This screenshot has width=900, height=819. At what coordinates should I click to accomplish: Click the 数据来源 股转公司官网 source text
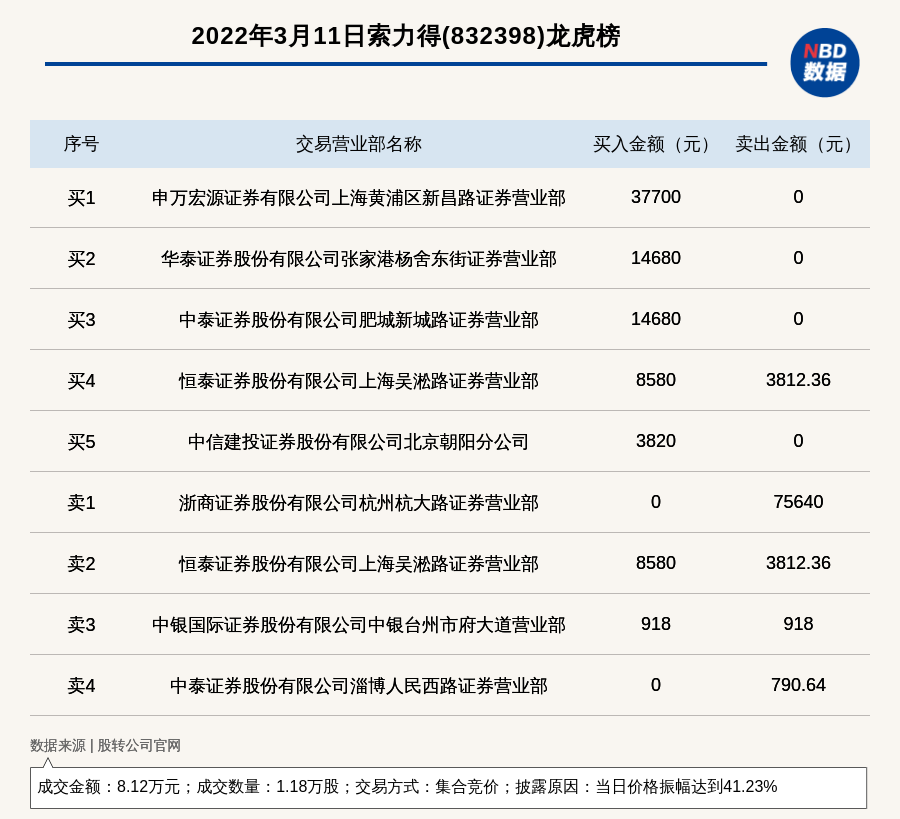pos(105,745)
